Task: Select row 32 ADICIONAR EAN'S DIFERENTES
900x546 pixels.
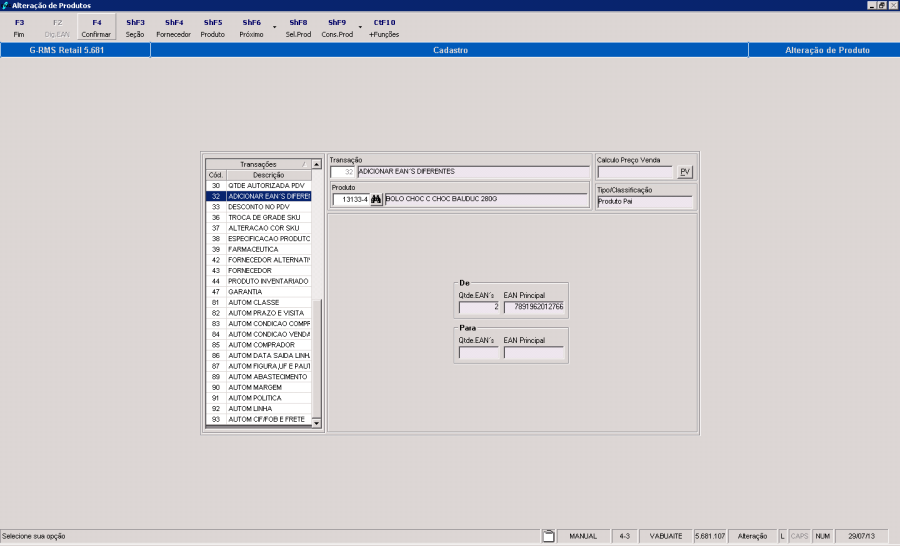Action: point(258,196)
